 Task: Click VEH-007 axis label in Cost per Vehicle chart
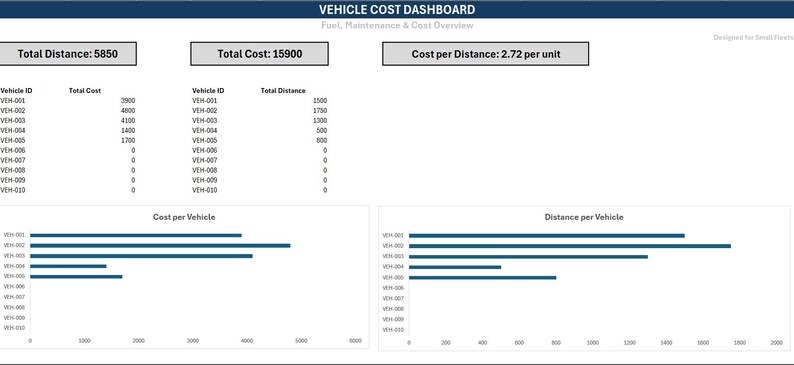(14, 297)
